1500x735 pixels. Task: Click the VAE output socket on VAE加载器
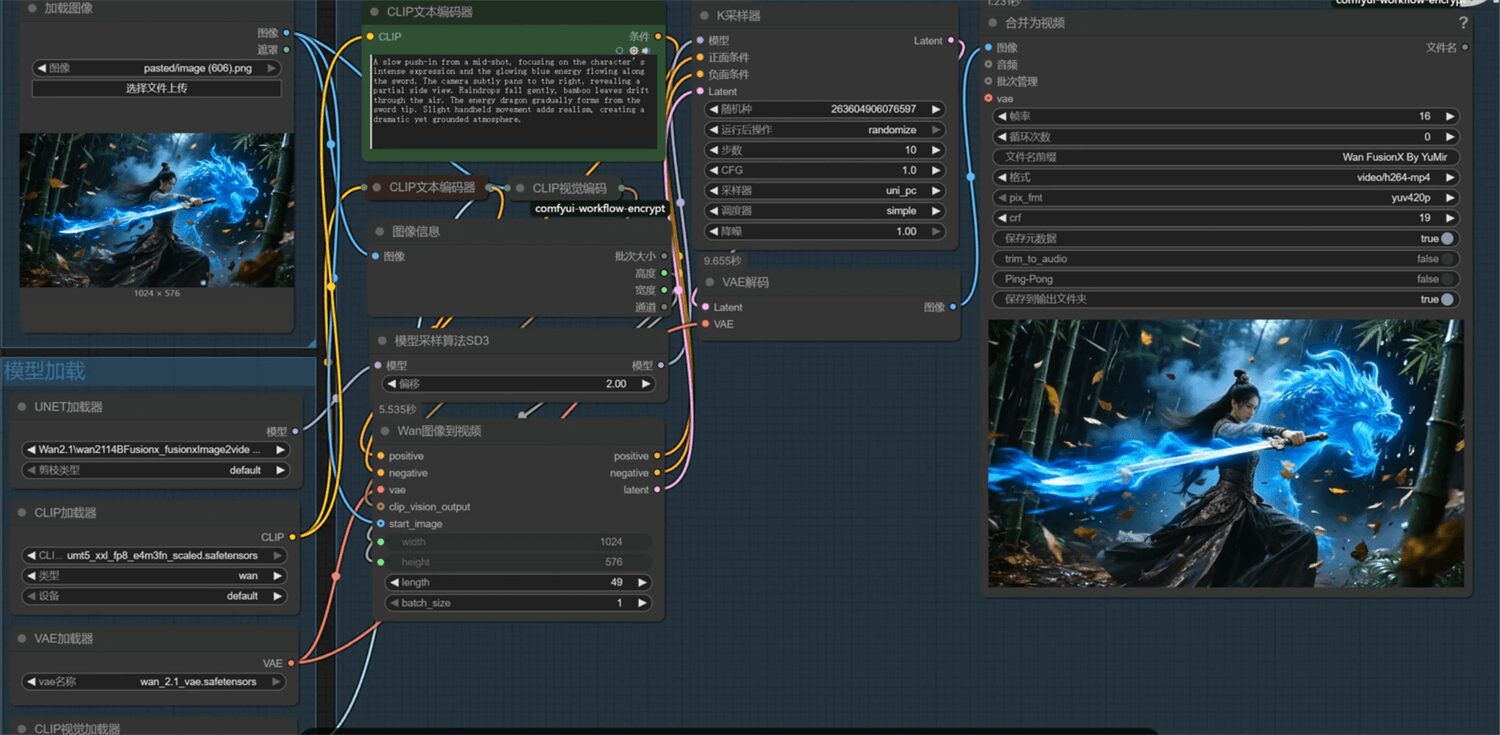point(291,663)
